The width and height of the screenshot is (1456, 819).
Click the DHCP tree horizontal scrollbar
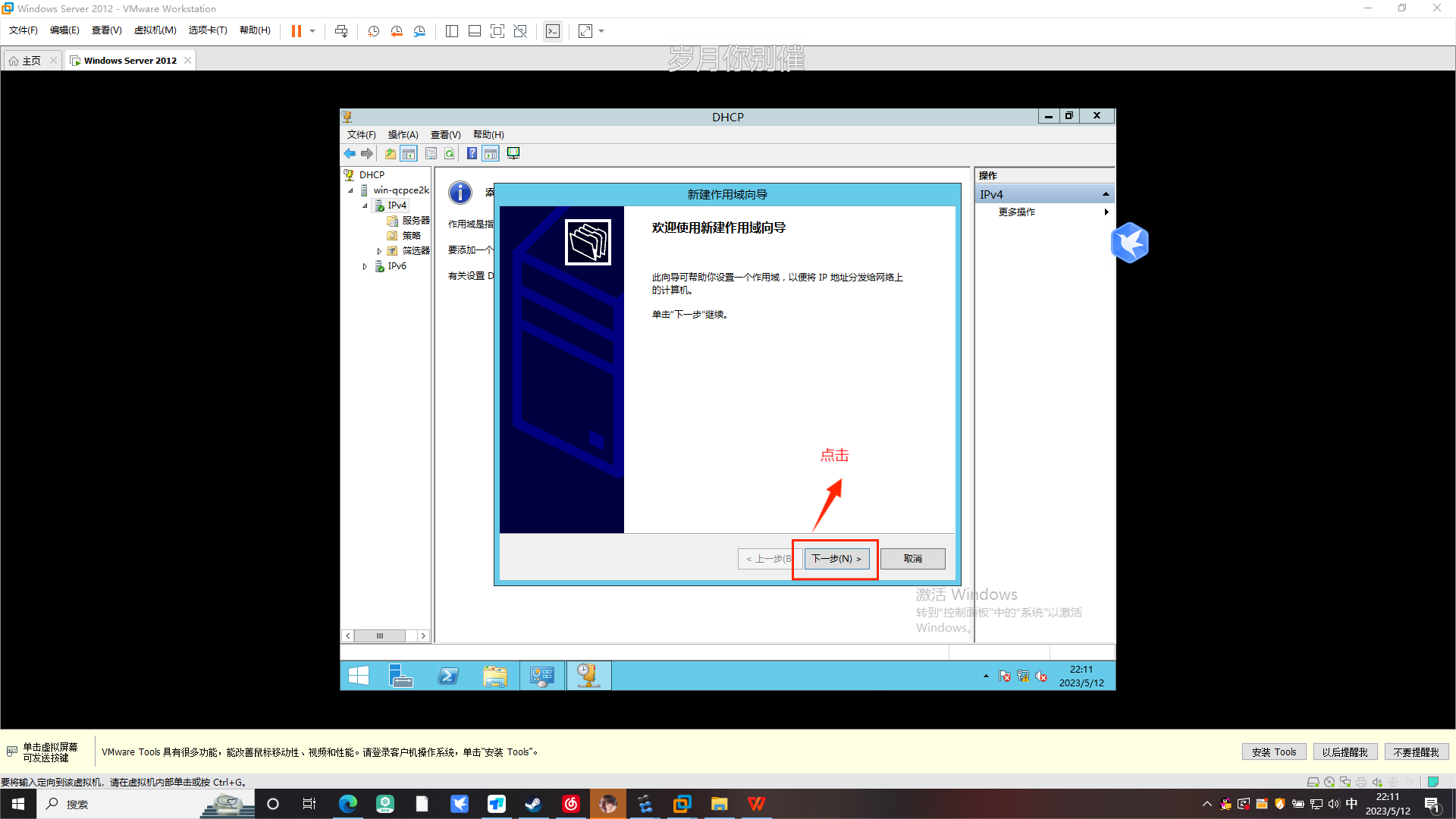click(380, 636)
